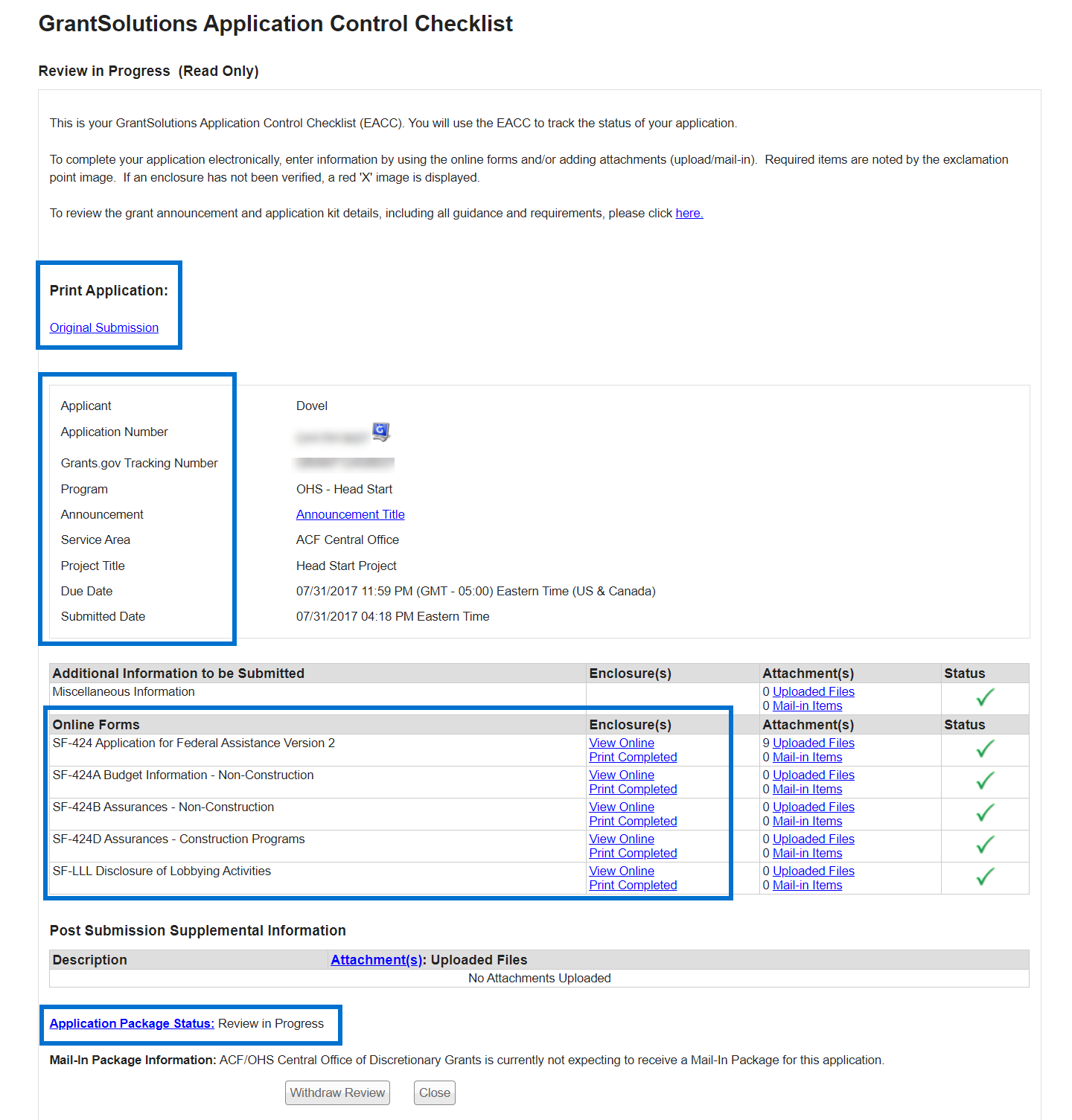Click the SF-424 Application status checkmark
This screenshot has height=1120, width=1072.
985,749
